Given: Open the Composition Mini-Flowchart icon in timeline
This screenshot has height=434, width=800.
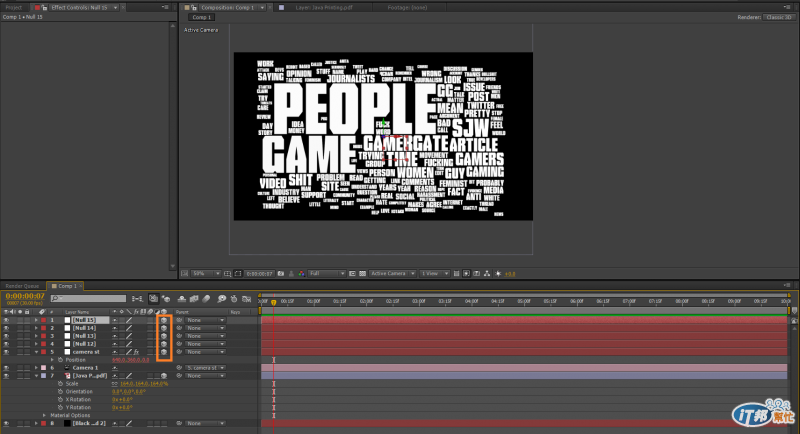Looking at the screenshot, I should [137, 299].
